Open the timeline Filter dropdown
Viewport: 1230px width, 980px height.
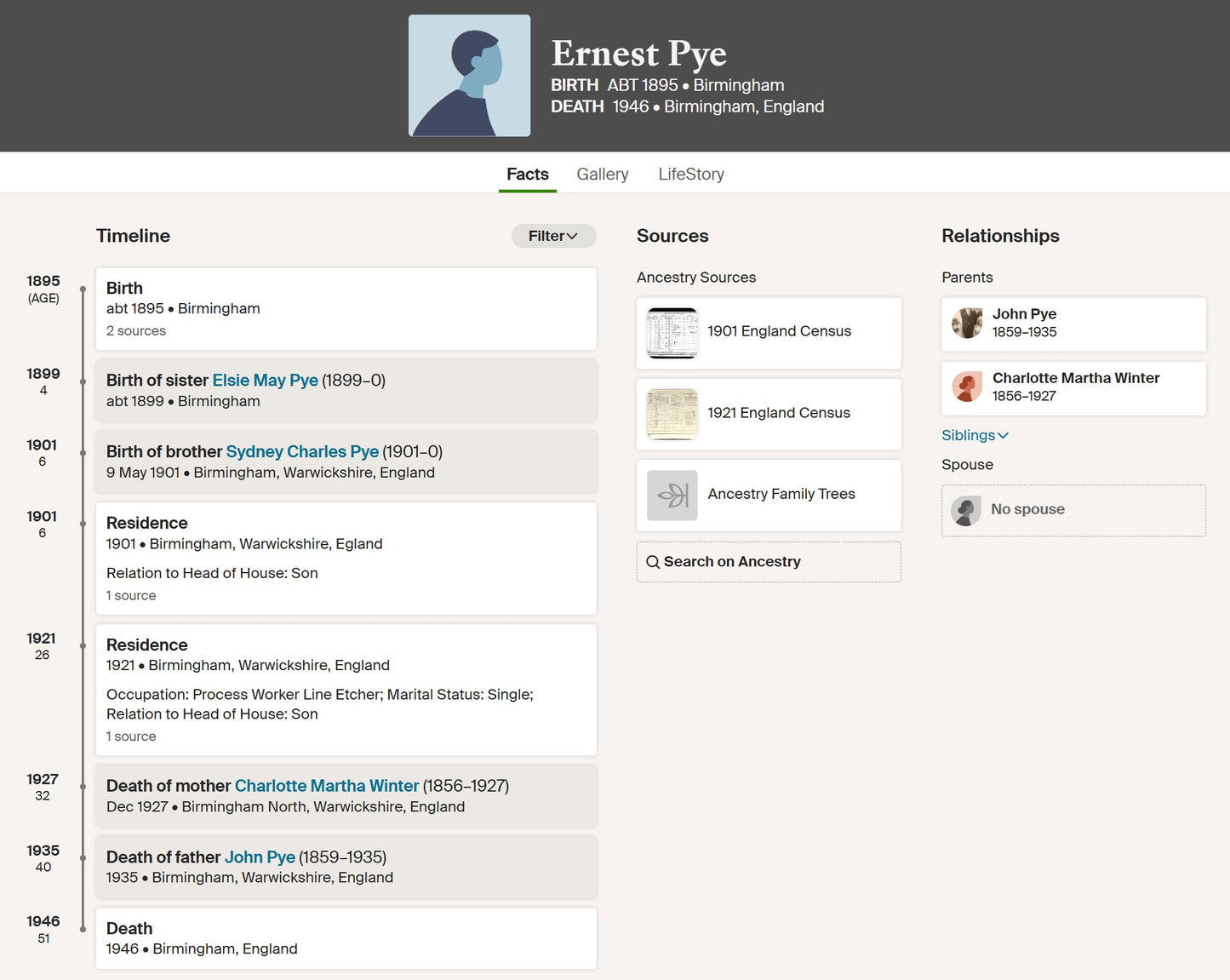point(553,236)
